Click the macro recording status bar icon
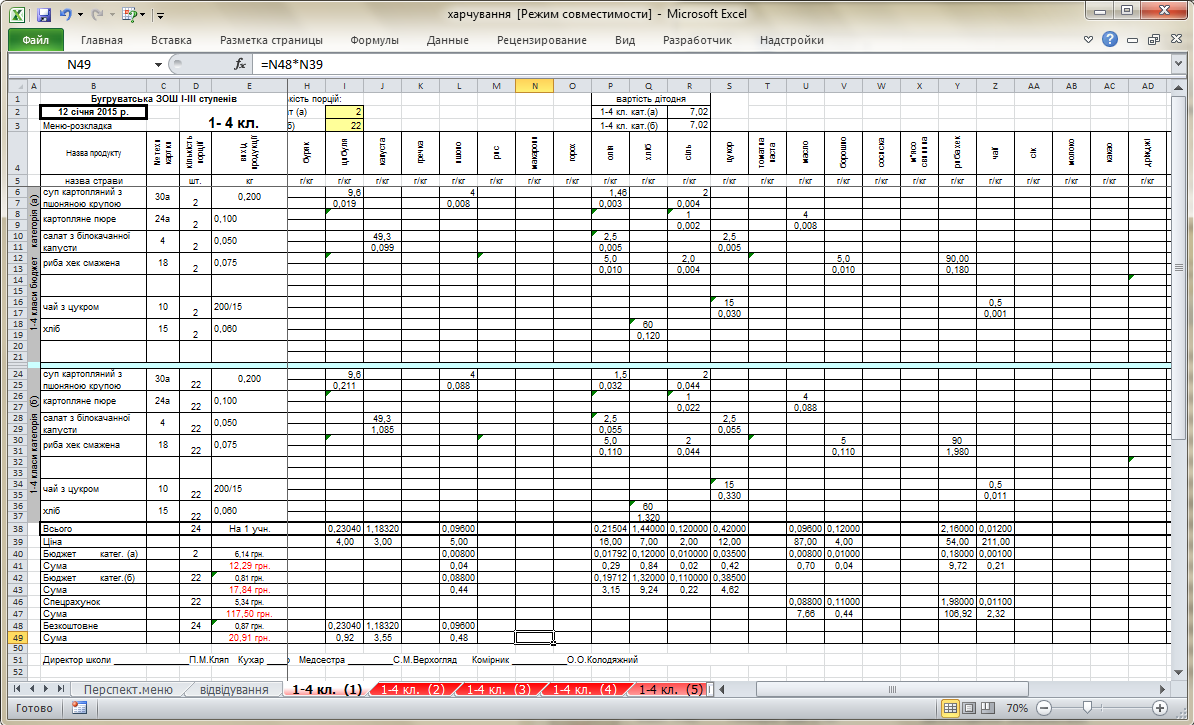 coord(79,707)
